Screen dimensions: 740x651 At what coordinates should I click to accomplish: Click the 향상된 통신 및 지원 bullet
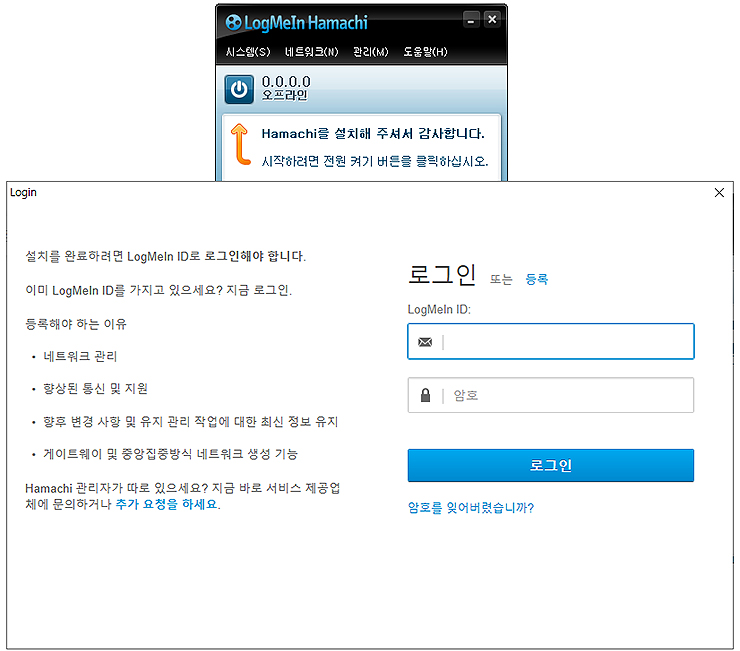click(x=95, y=389)
